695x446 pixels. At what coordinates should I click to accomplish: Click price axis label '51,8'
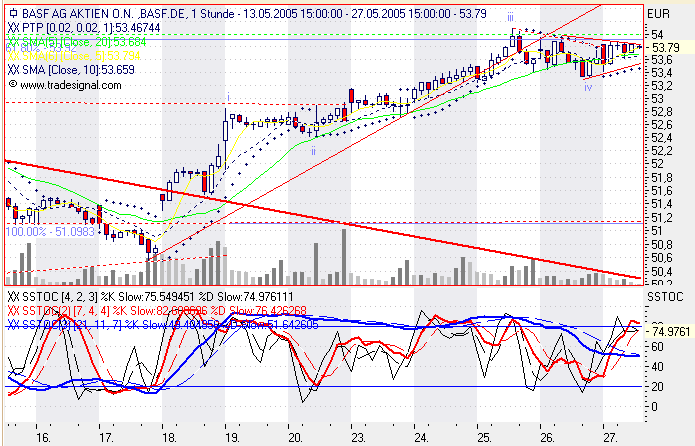(662, 178)
